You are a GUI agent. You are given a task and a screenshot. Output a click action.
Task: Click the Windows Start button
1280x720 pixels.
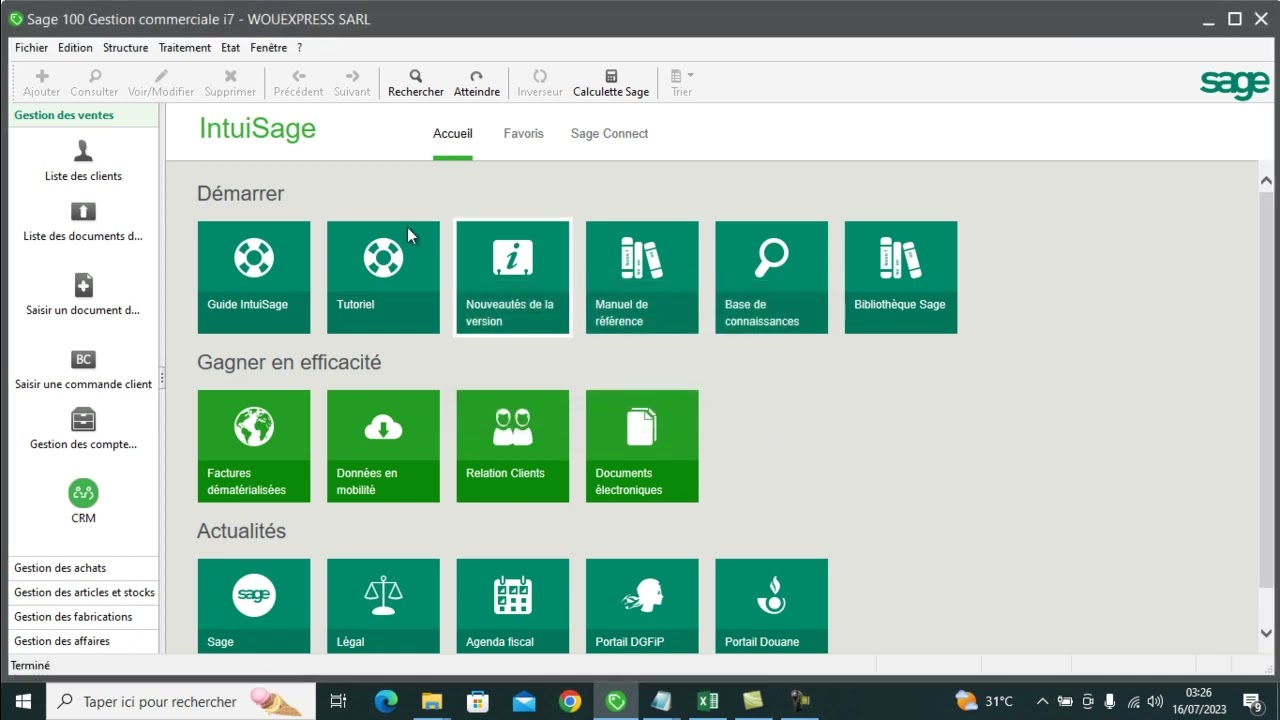coord(23,701)
